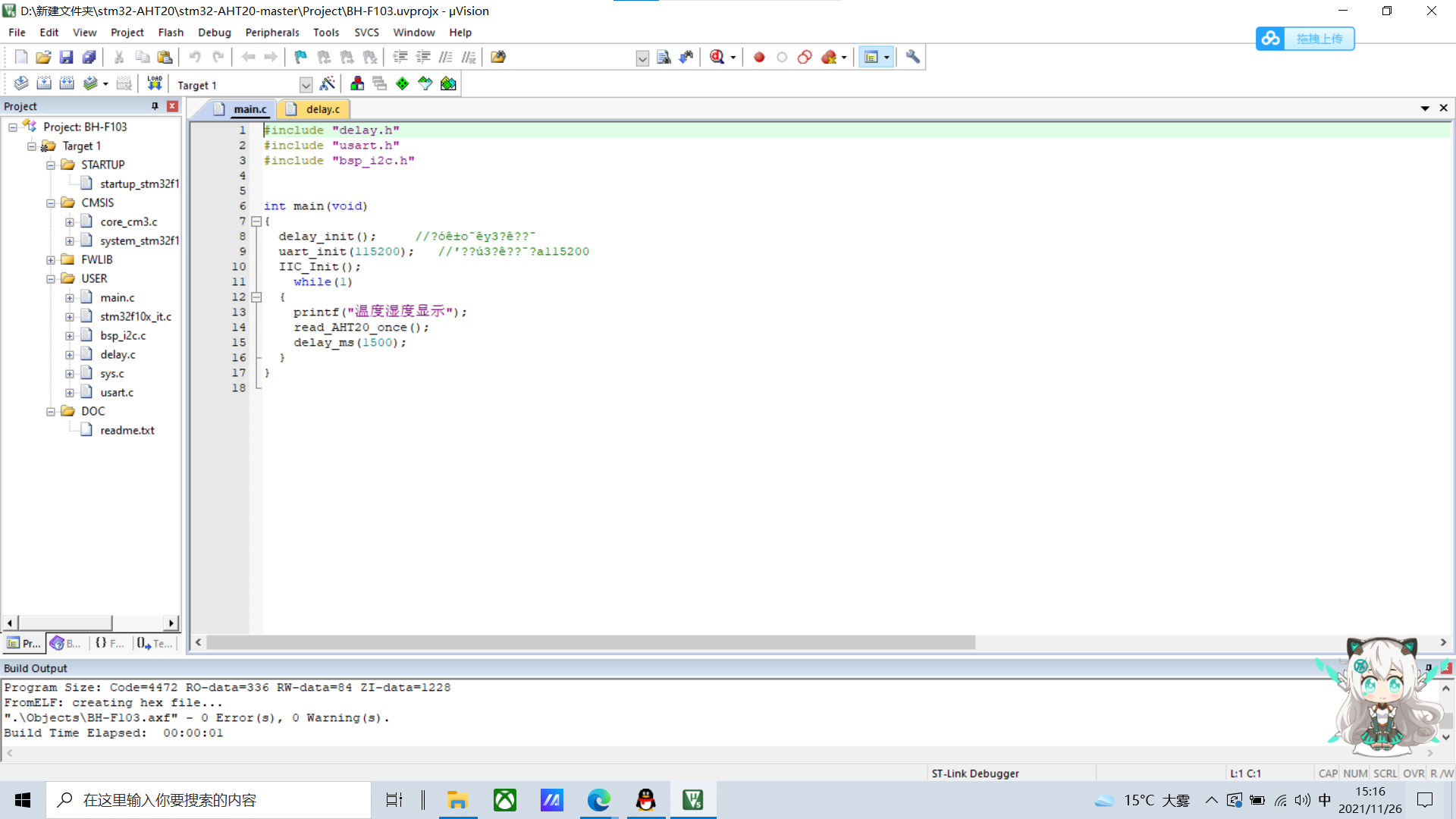
Task: Open Options for Target (magic wand) icon
Action: click(x=328, y=83)
